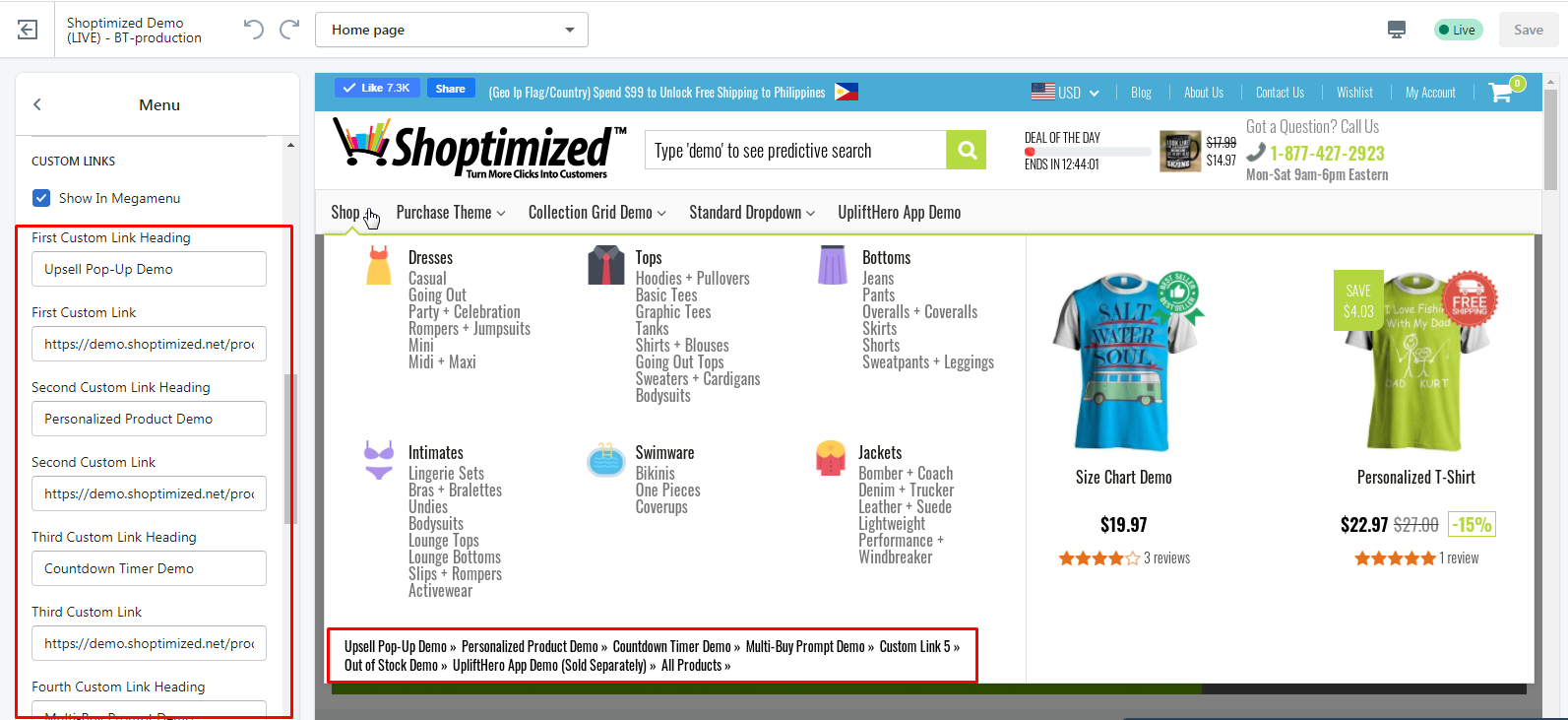The height and width of the screenshot is (720, 1568).
Task: Switch to desktop preview icon
Action: click(x=1397, y=30)
